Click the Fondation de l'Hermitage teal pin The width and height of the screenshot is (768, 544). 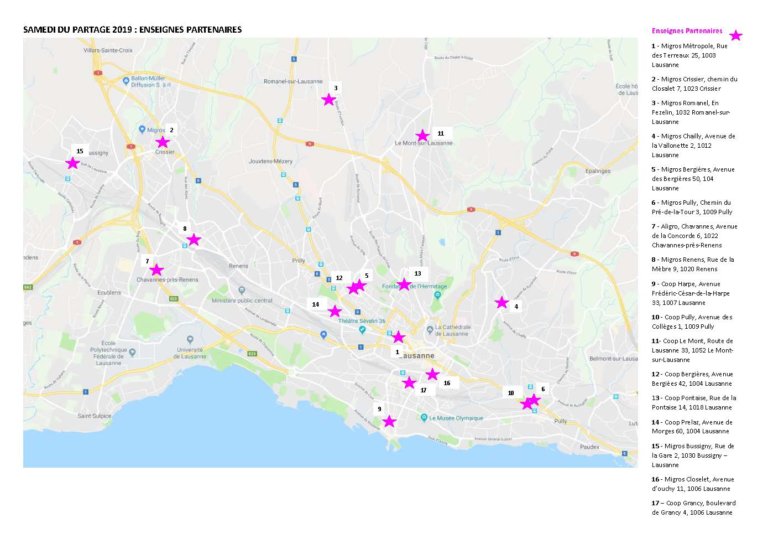coord(438,295)
